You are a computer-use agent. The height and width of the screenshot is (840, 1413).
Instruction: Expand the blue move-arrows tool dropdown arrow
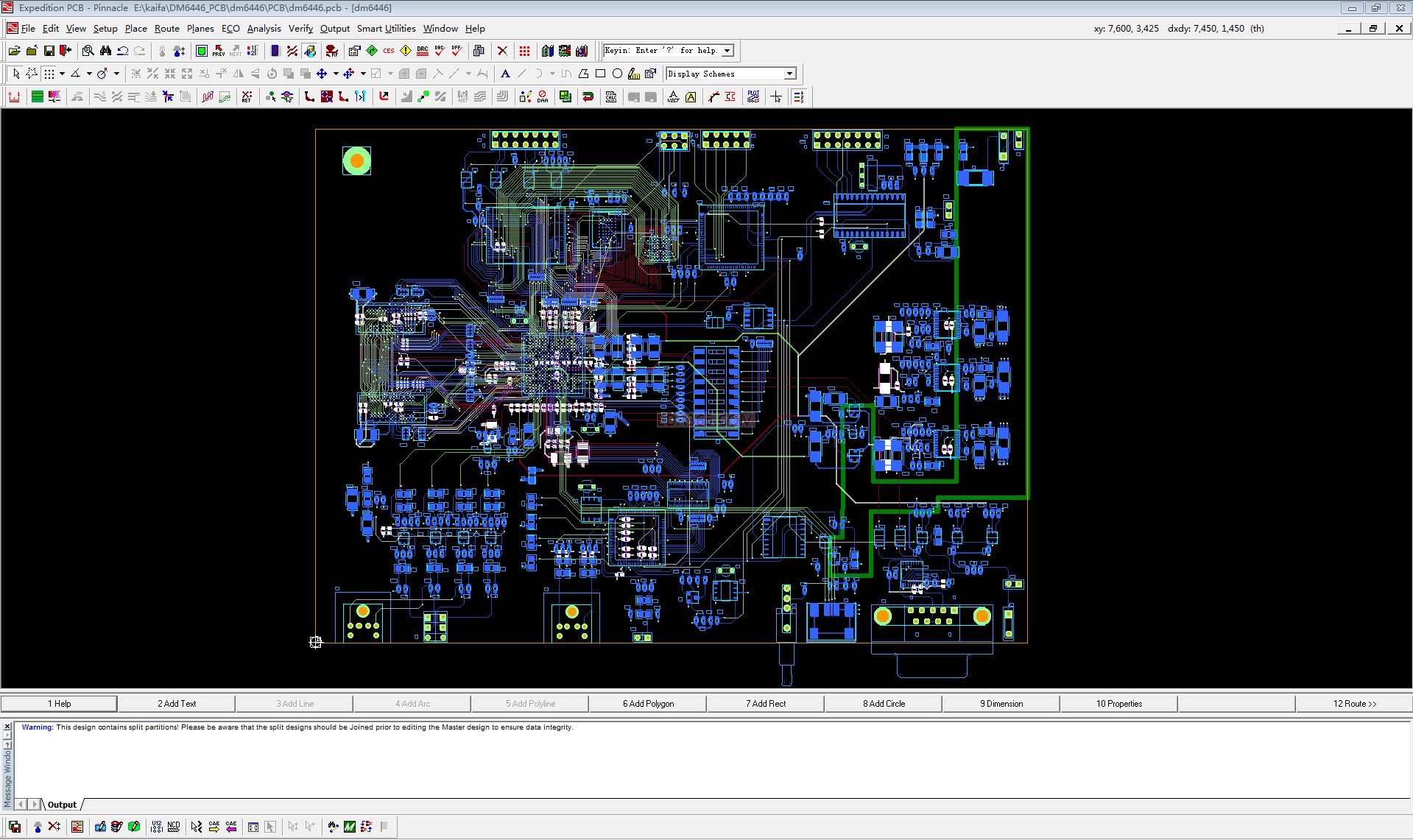pos(336,74)
